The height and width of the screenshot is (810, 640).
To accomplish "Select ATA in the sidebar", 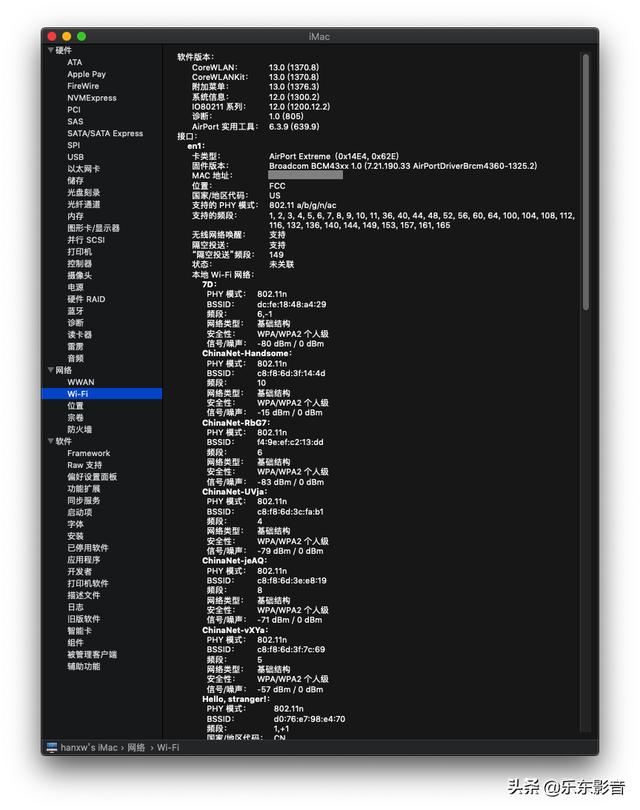I will coord(74,62).
